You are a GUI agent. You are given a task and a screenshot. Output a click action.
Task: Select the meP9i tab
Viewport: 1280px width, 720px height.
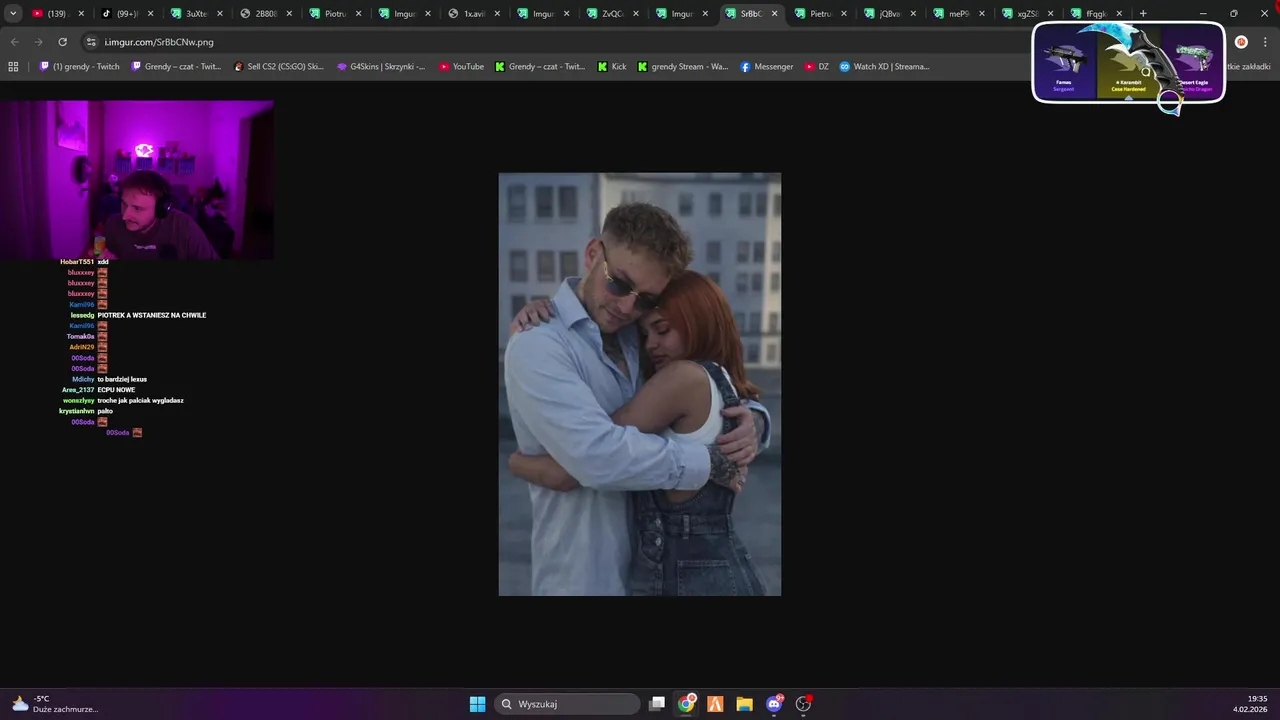click(958, 14)
